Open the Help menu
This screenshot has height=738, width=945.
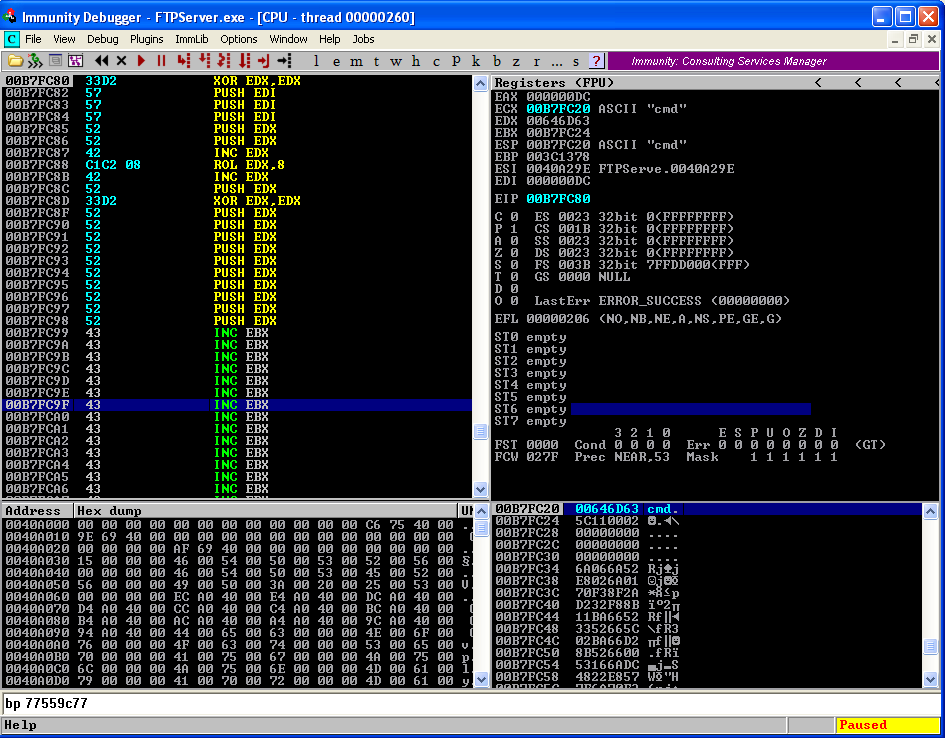click(330, 39)
